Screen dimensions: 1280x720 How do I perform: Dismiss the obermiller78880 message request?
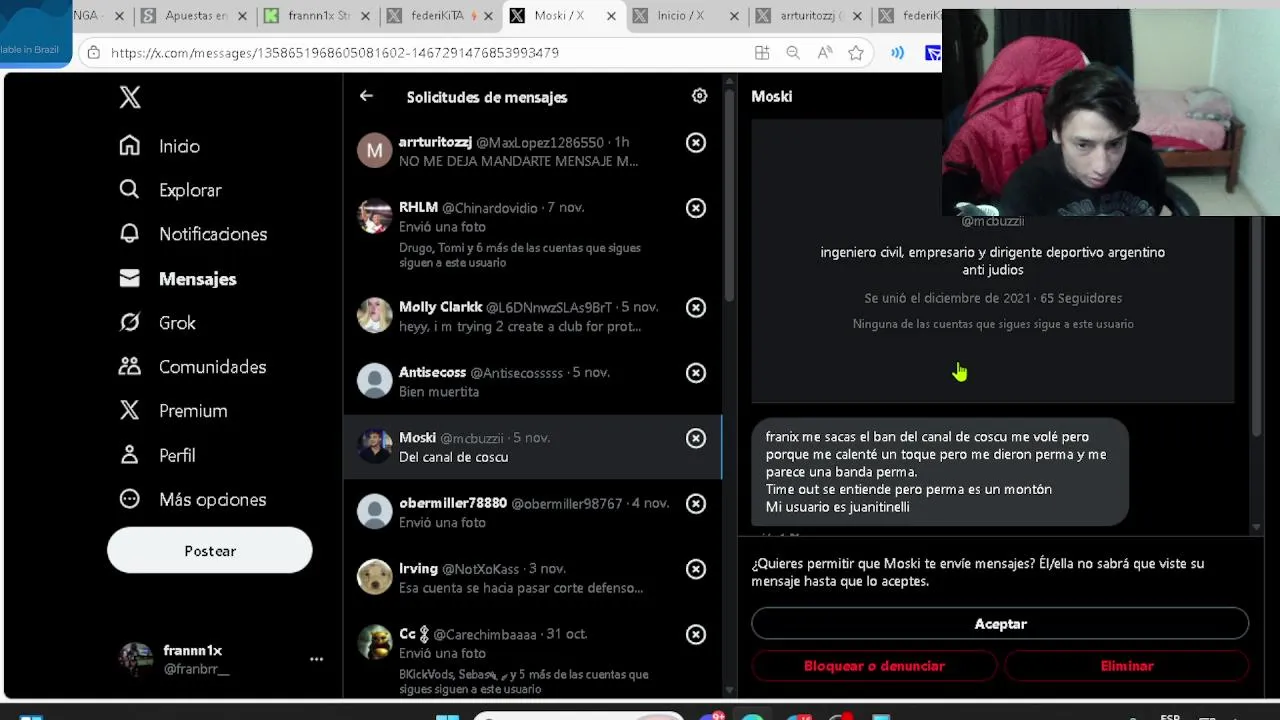point(696,504)
